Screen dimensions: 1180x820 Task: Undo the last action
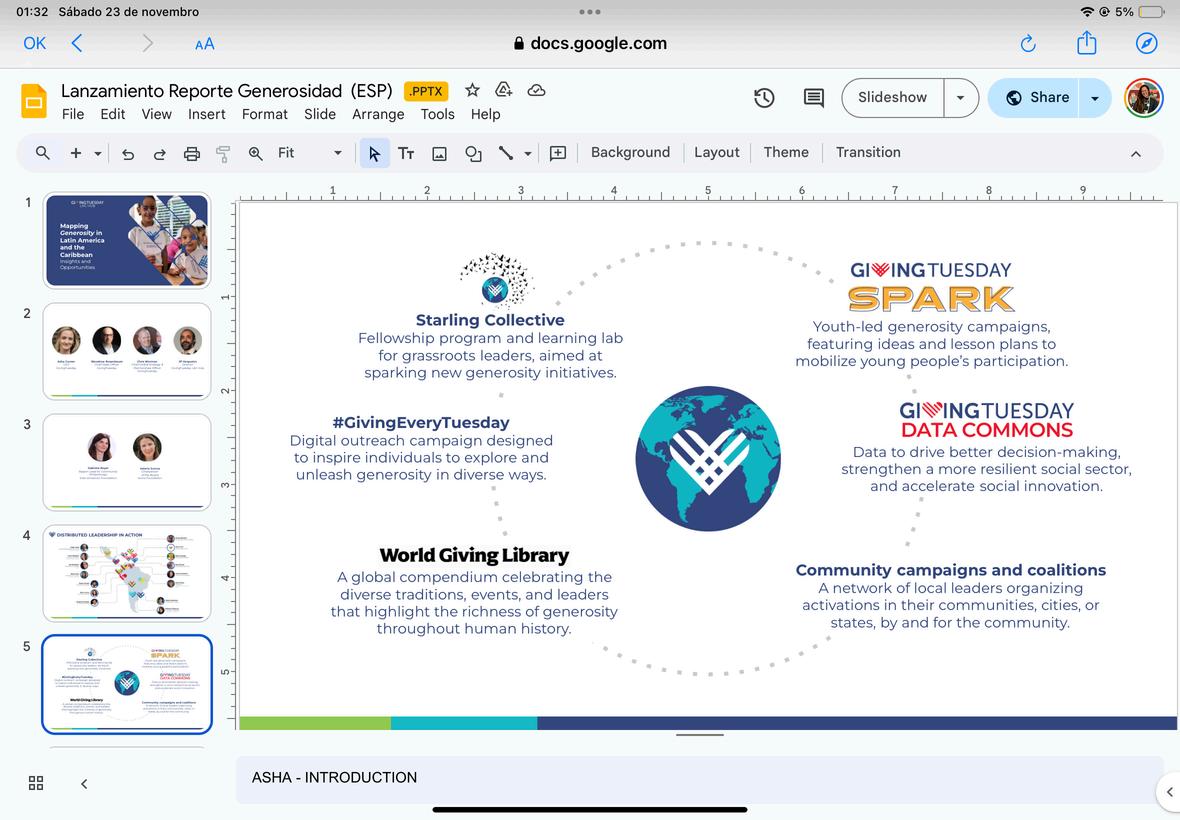coord(128,153)
